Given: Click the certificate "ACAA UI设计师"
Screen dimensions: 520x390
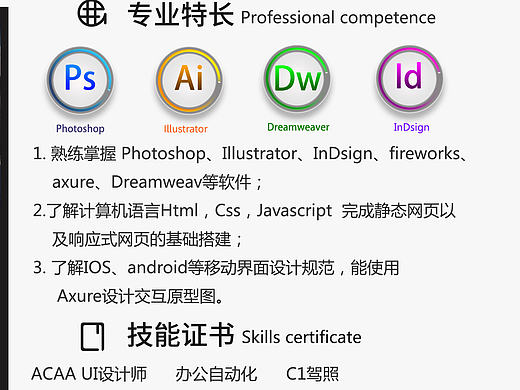Looking at the screenshot, I should [89, 374].
